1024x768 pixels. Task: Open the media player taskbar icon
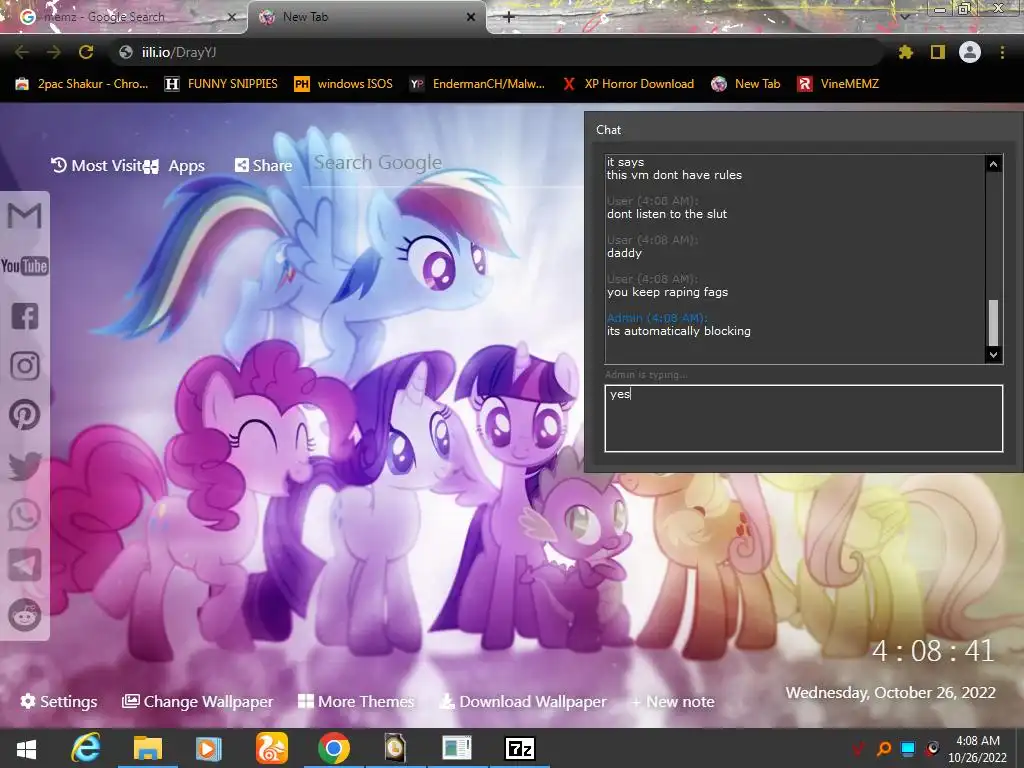pyautogui.click(x=208, y=748)
